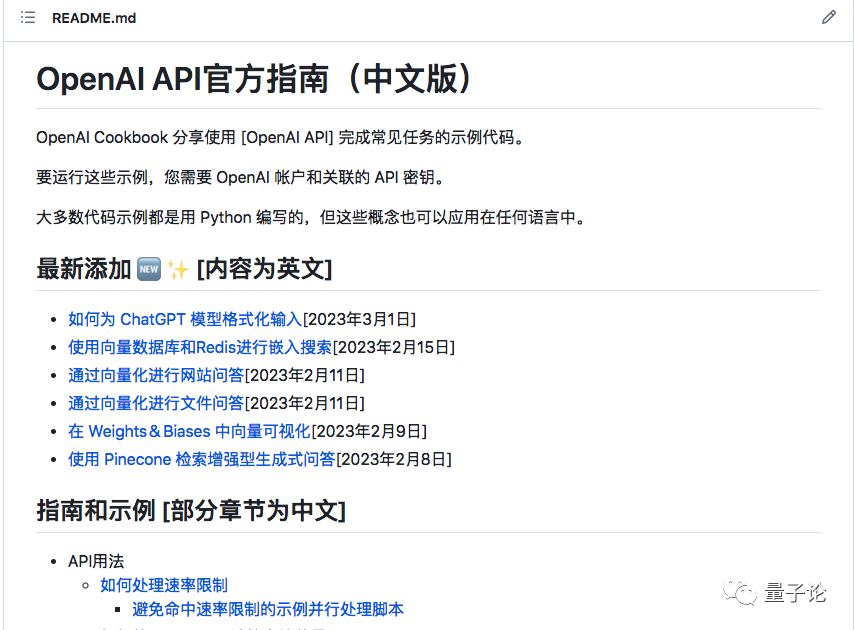
Task: Click the date text [2023年2月9日]
Action: pos(369,431)
